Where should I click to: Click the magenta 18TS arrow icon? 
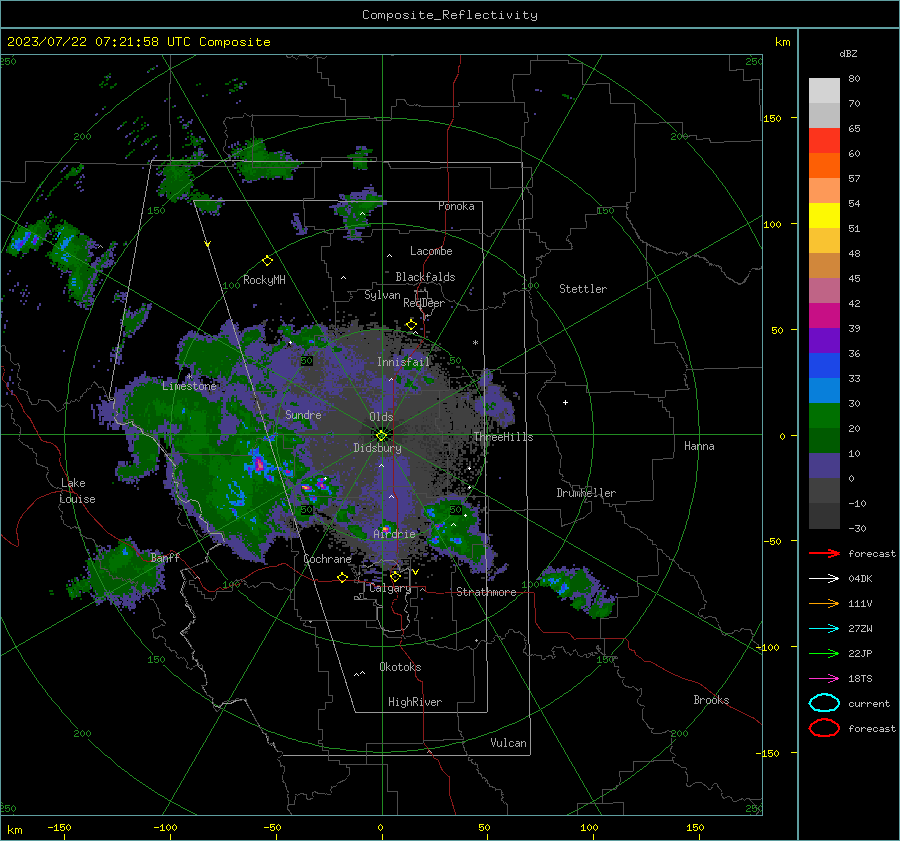point(824,679)
